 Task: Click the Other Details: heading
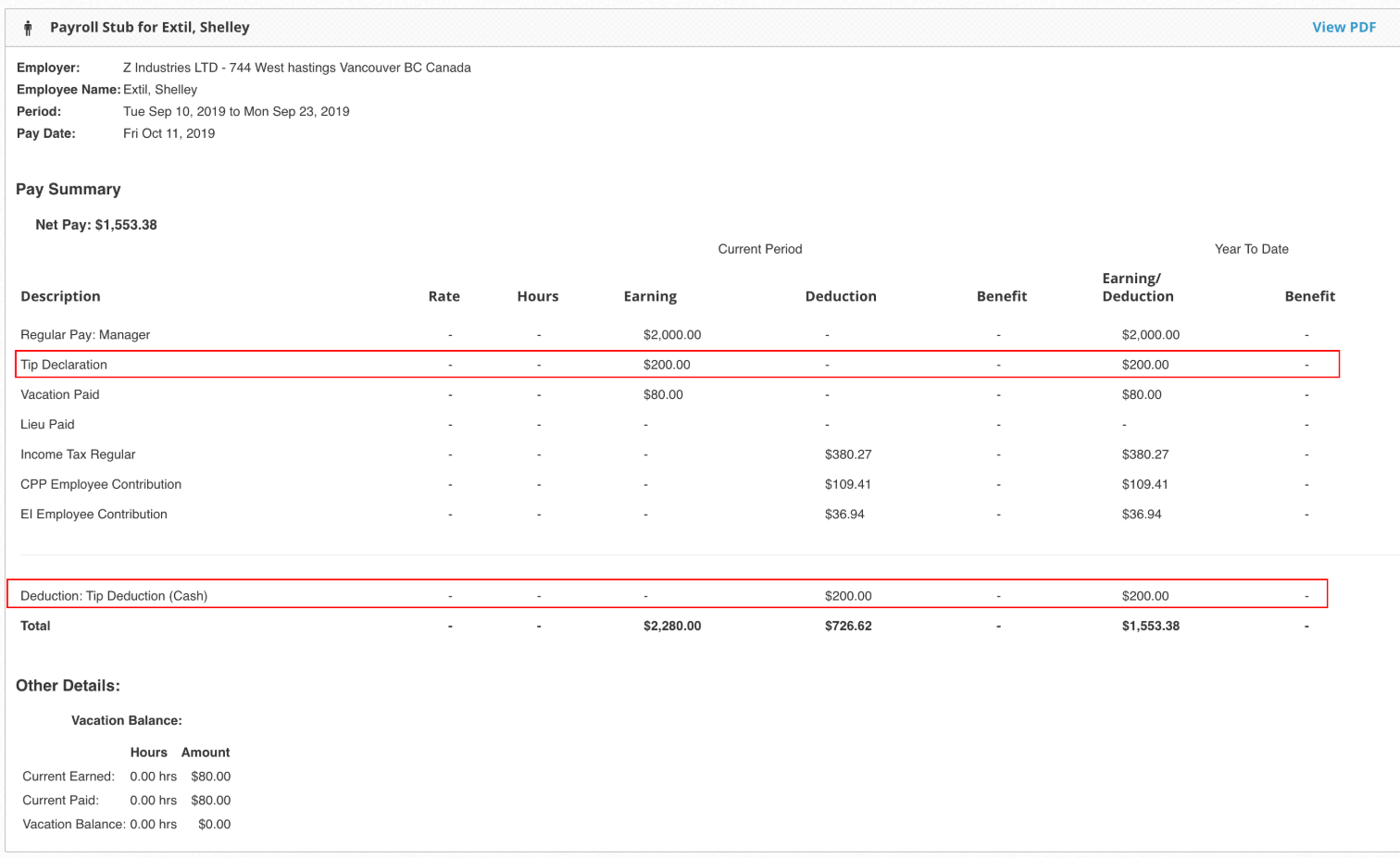click(68, 686)
